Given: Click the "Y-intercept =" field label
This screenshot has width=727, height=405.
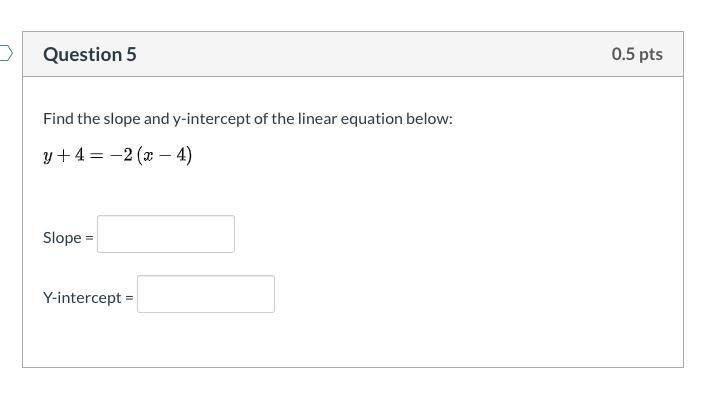Looking at the screenshot, I should (88, 298).
